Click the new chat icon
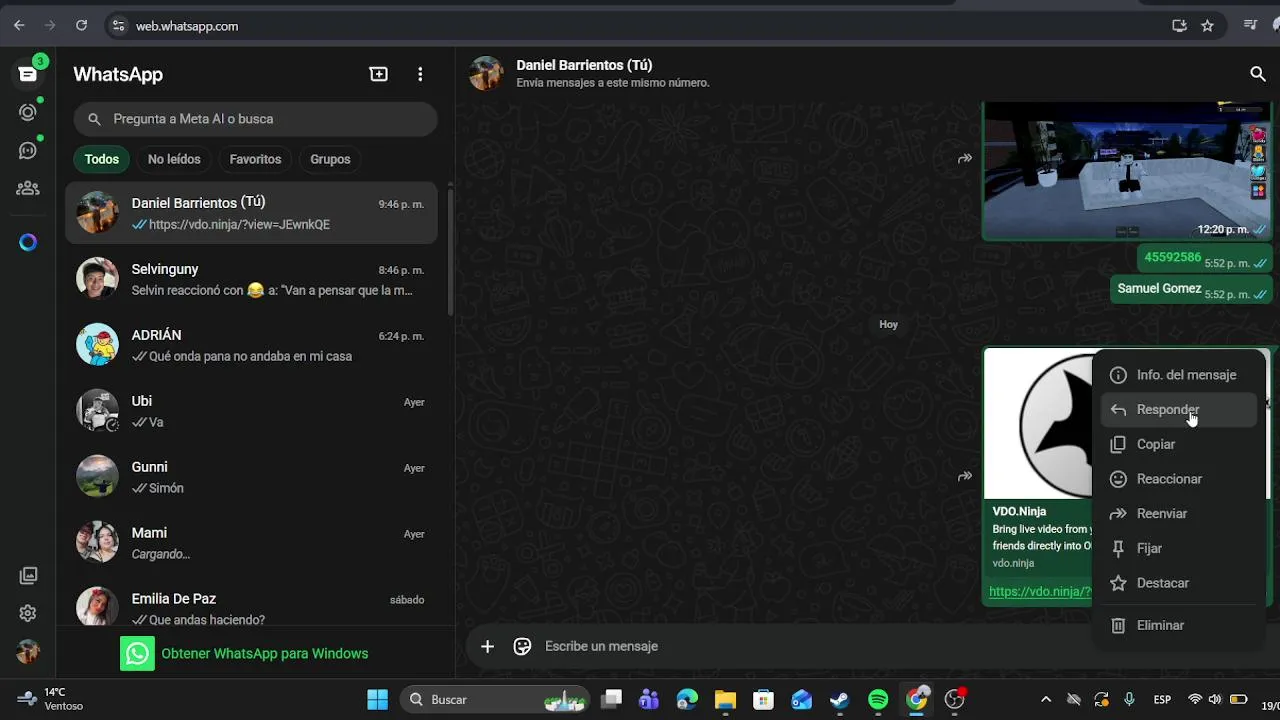This screenshot has width=1280, height=720. coord(378,74)
